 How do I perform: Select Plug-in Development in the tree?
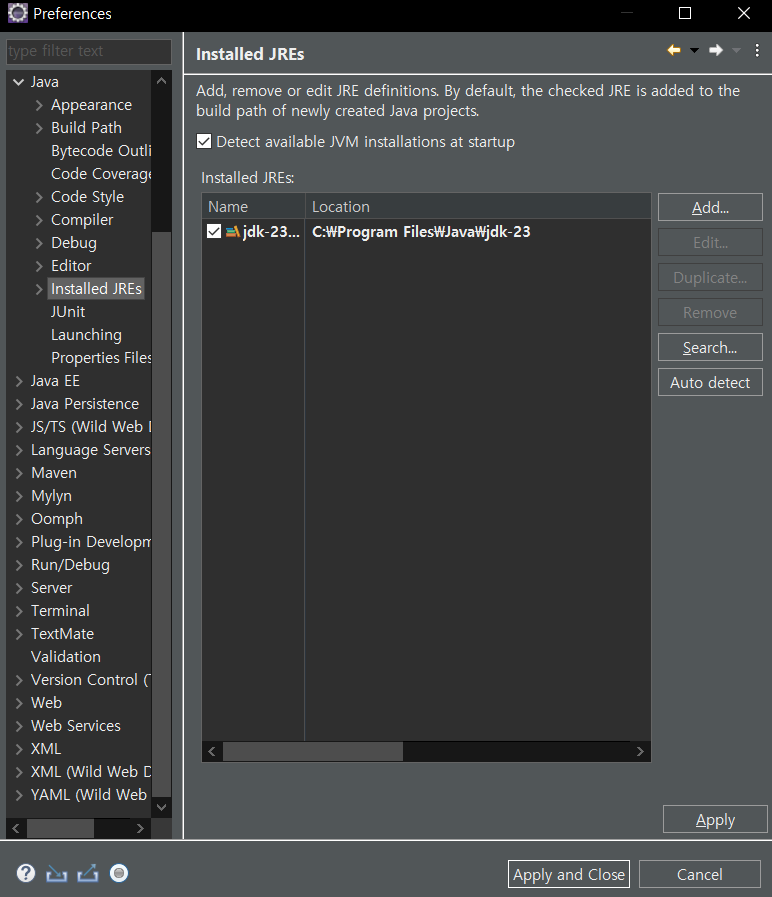click(x=90, y=542)
